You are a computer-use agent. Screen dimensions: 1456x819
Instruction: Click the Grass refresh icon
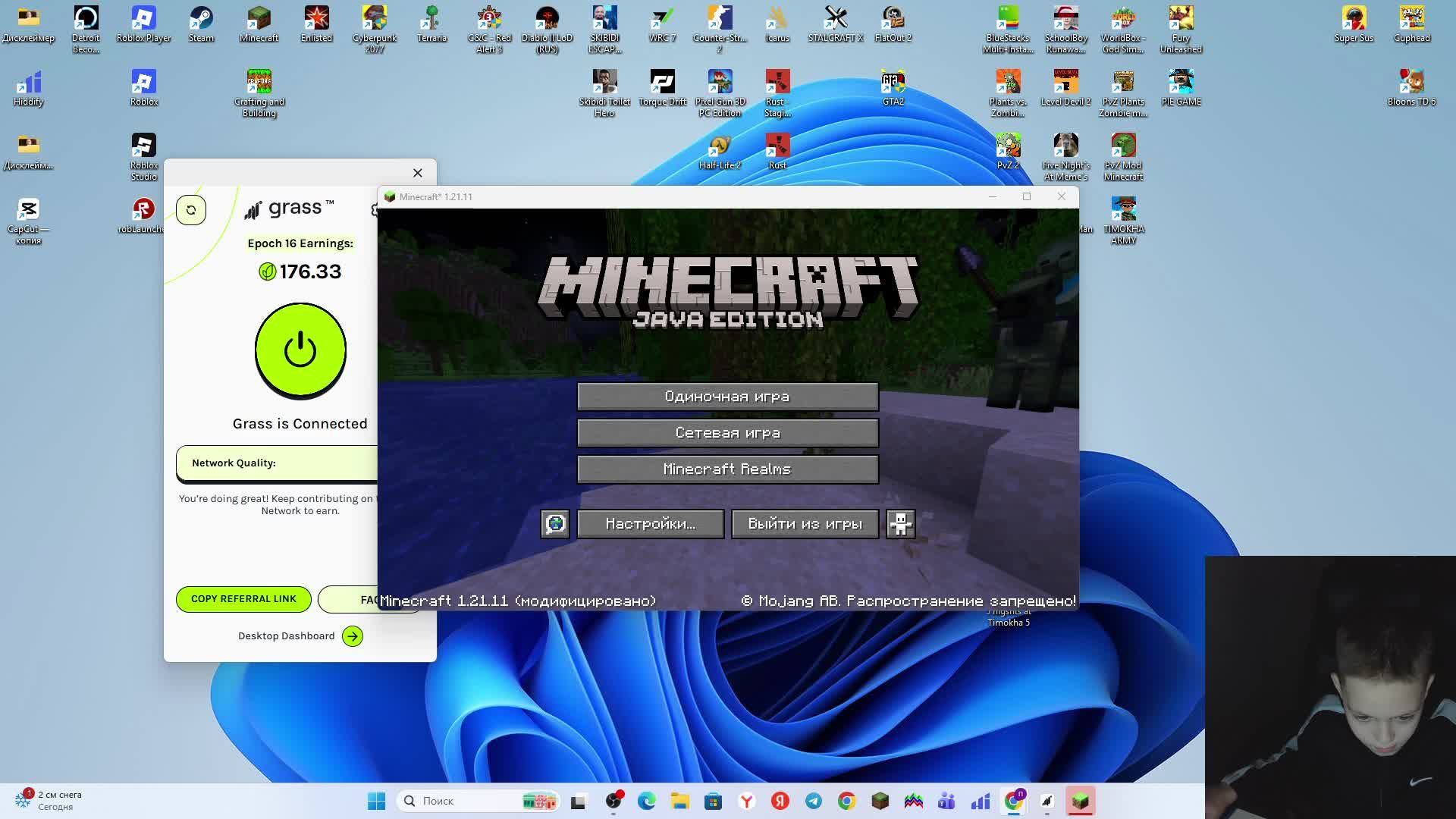(191, 210)
